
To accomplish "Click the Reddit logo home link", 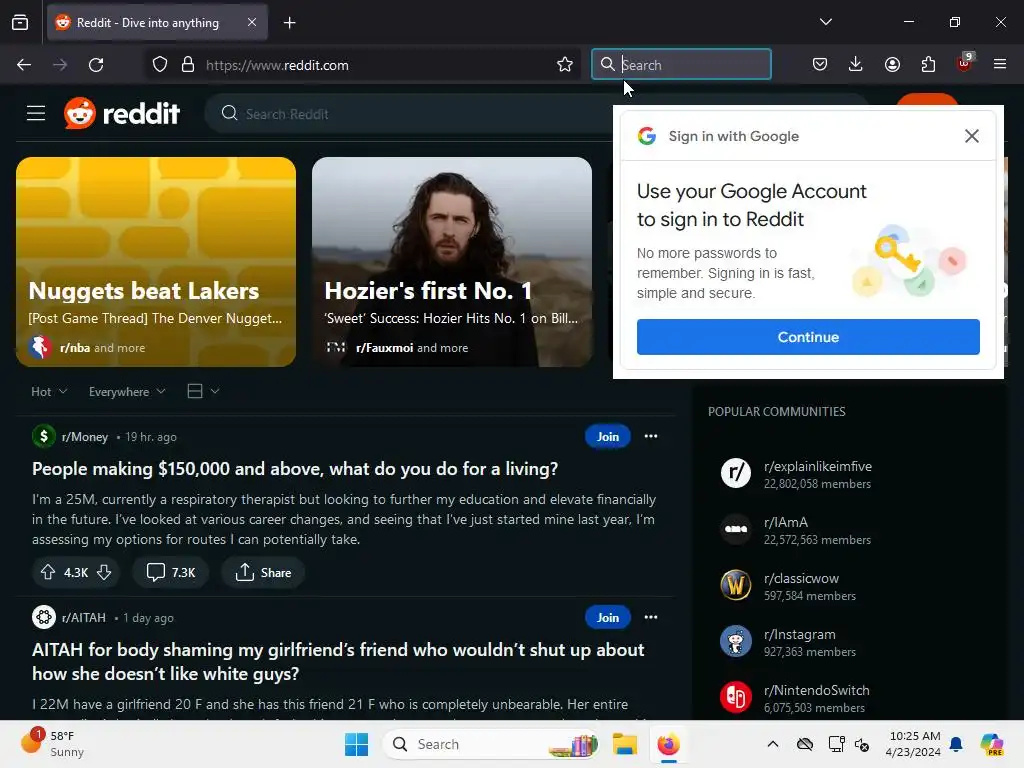I will [x=122, y=114].
